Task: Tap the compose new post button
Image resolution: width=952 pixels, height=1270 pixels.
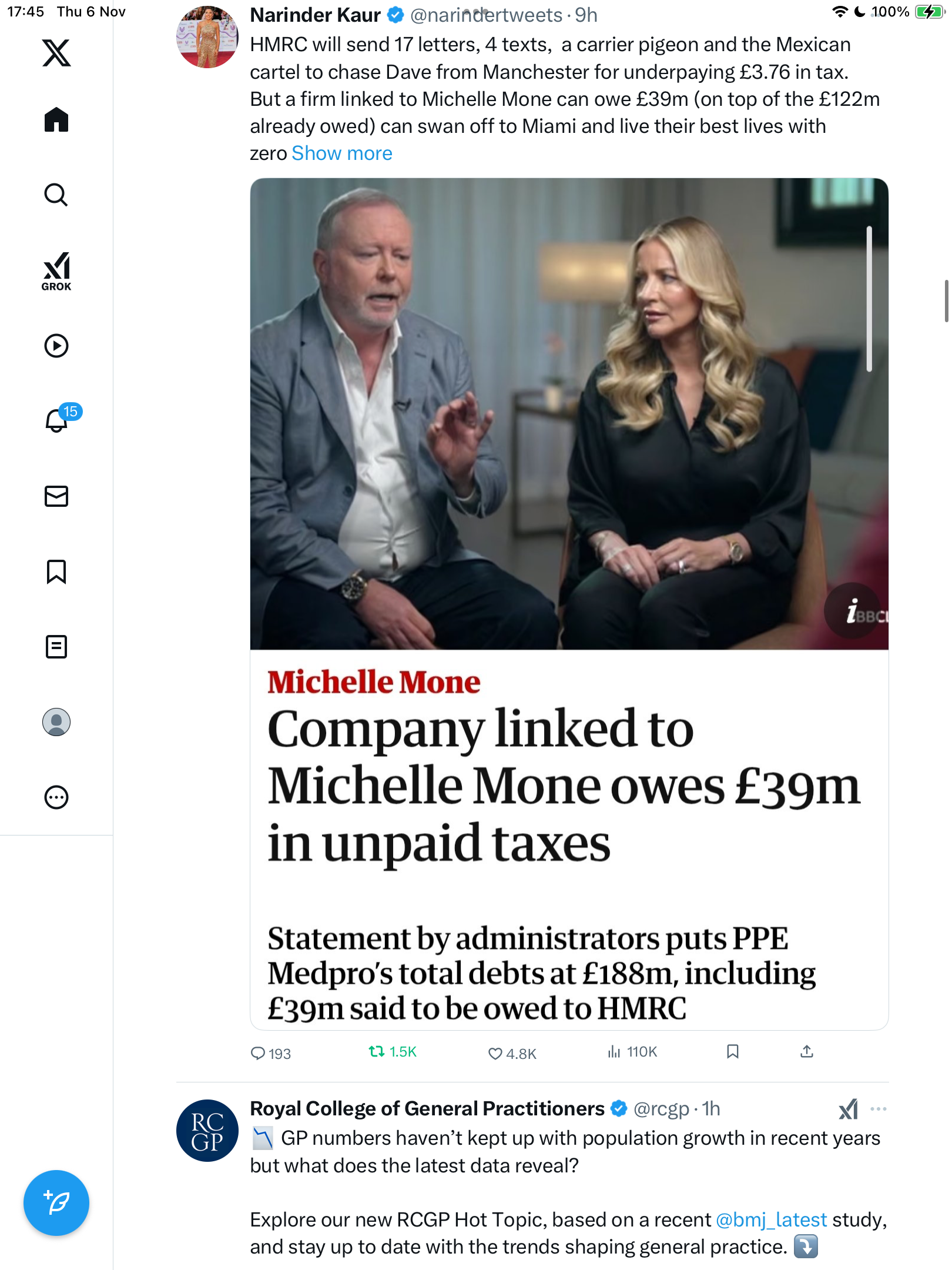Action: pos(56,1203)
